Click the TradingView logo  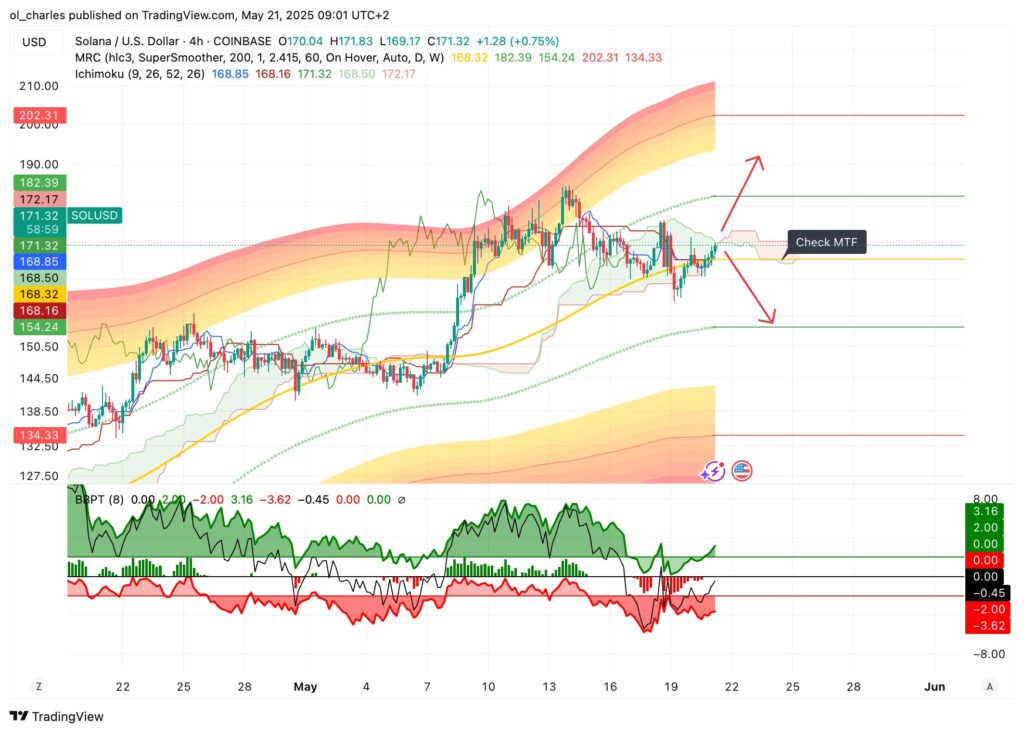tap(57, 716)
